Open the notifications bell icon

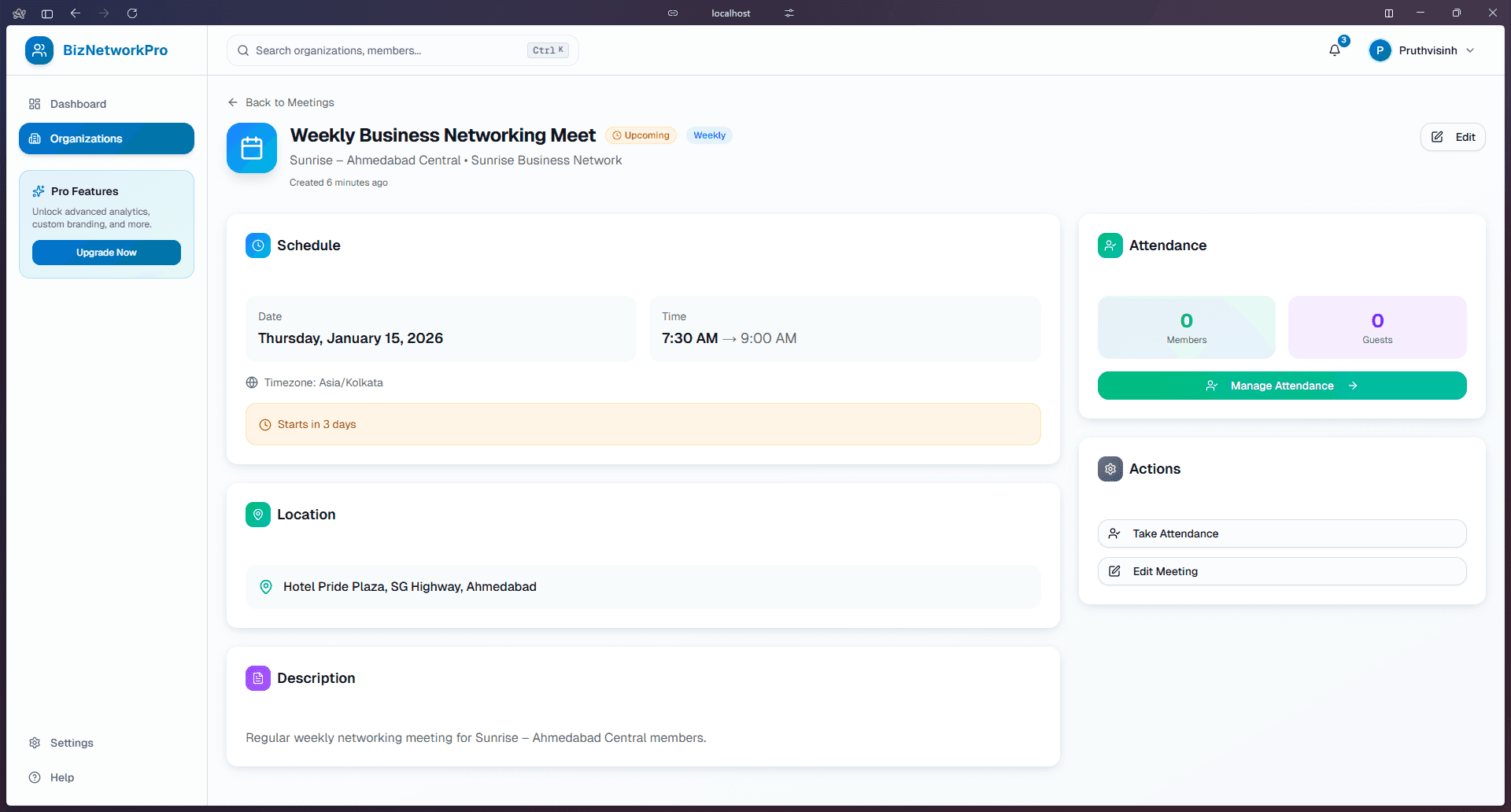1334,50
